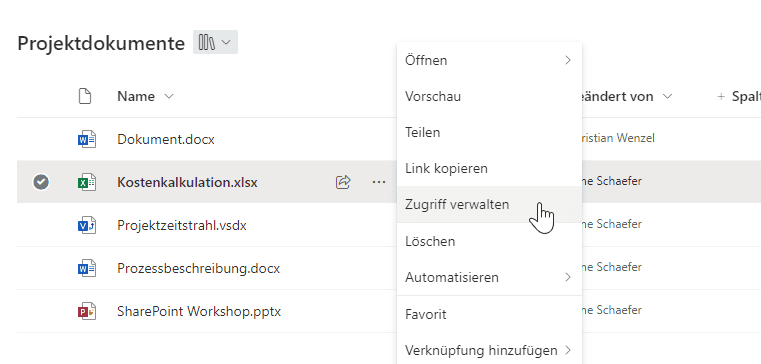Open the file Kostenkalkulation.xlsx
This screenshot has width=761, height=364.
pos(187,182)
